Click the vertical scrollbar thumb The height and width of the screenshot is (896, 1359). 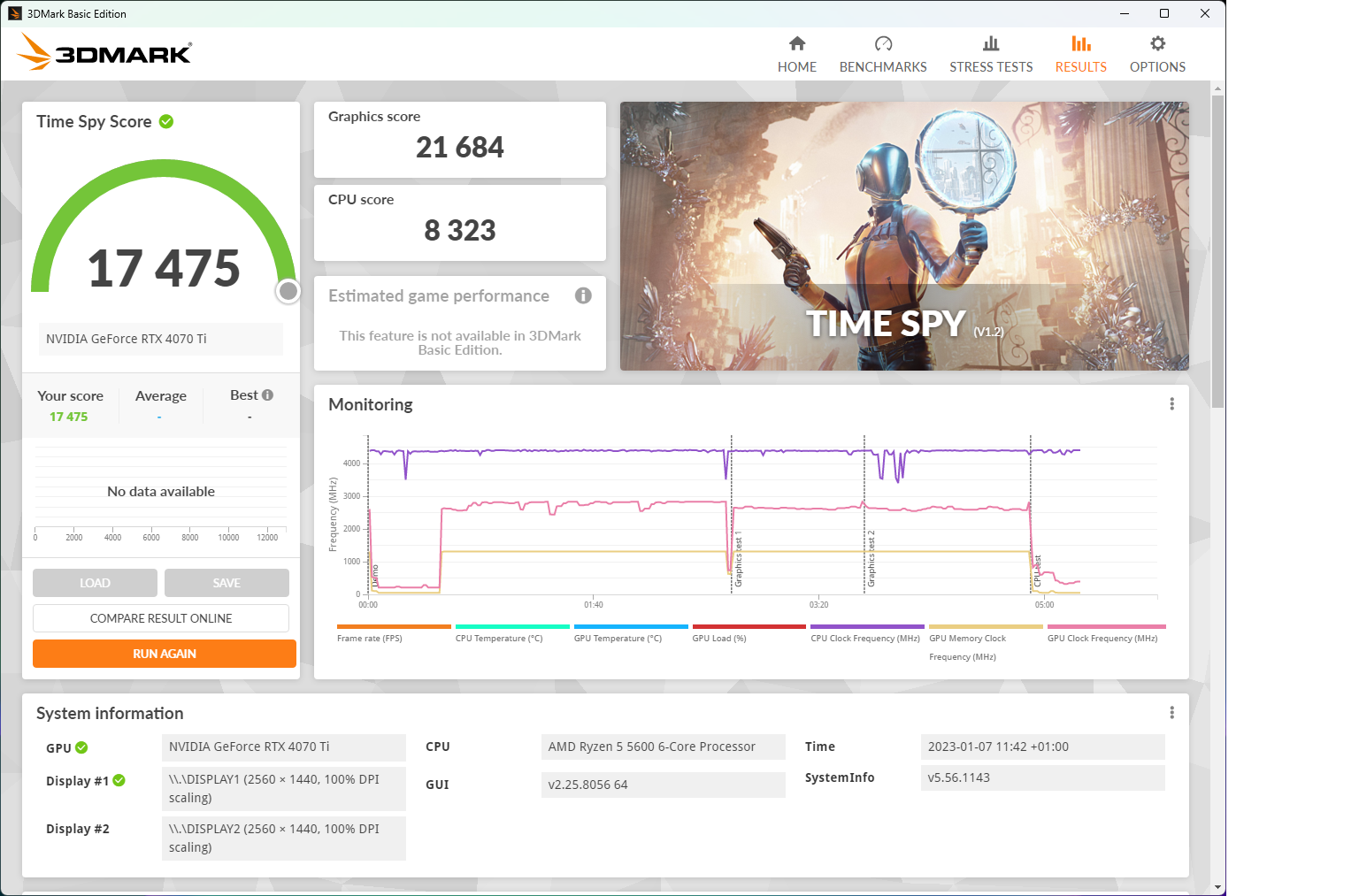pyautogui.click(x=1217, y=251)
